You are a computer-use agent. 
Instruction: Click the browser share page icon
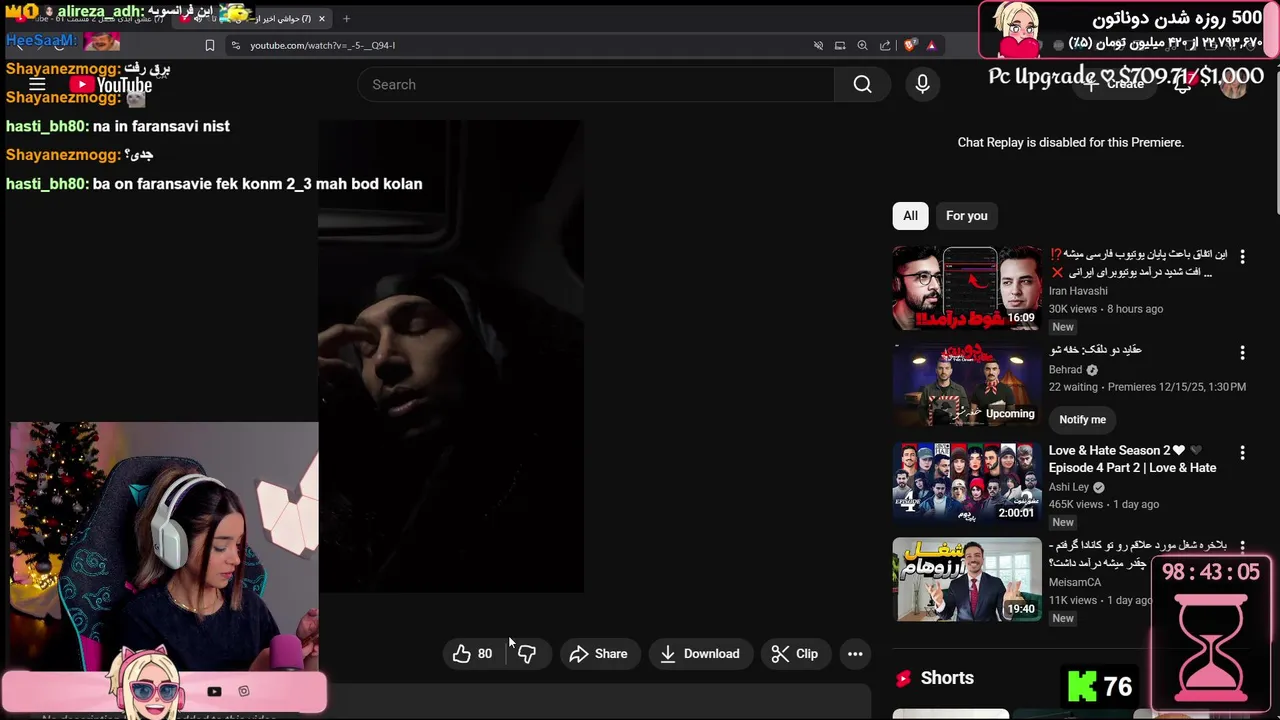885,45
